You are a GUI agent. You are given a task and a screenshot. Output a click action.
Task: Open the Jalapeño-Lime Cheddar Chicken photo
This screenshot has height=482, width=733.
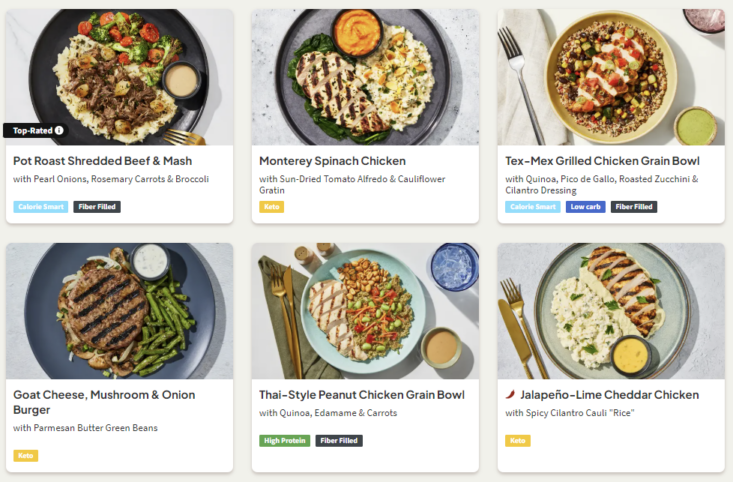point(611,310)
